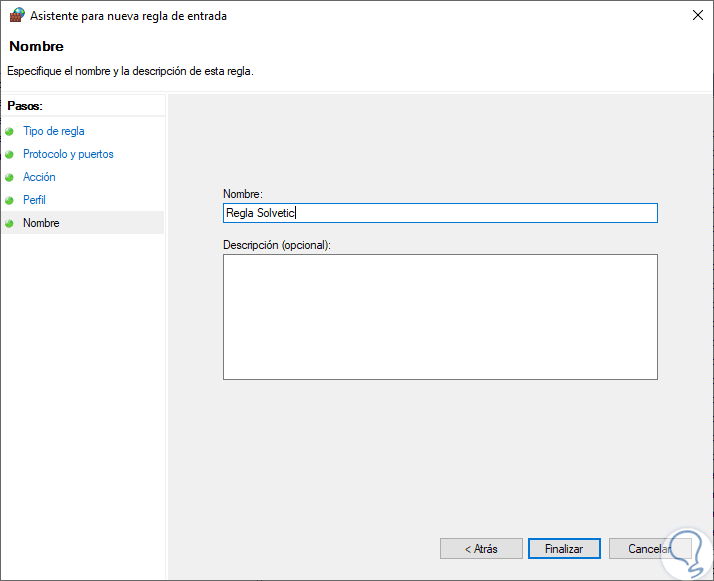Screen dimensions: 714x581
Task: Jump to the Acción step
Action: click(x=39, y=177)
